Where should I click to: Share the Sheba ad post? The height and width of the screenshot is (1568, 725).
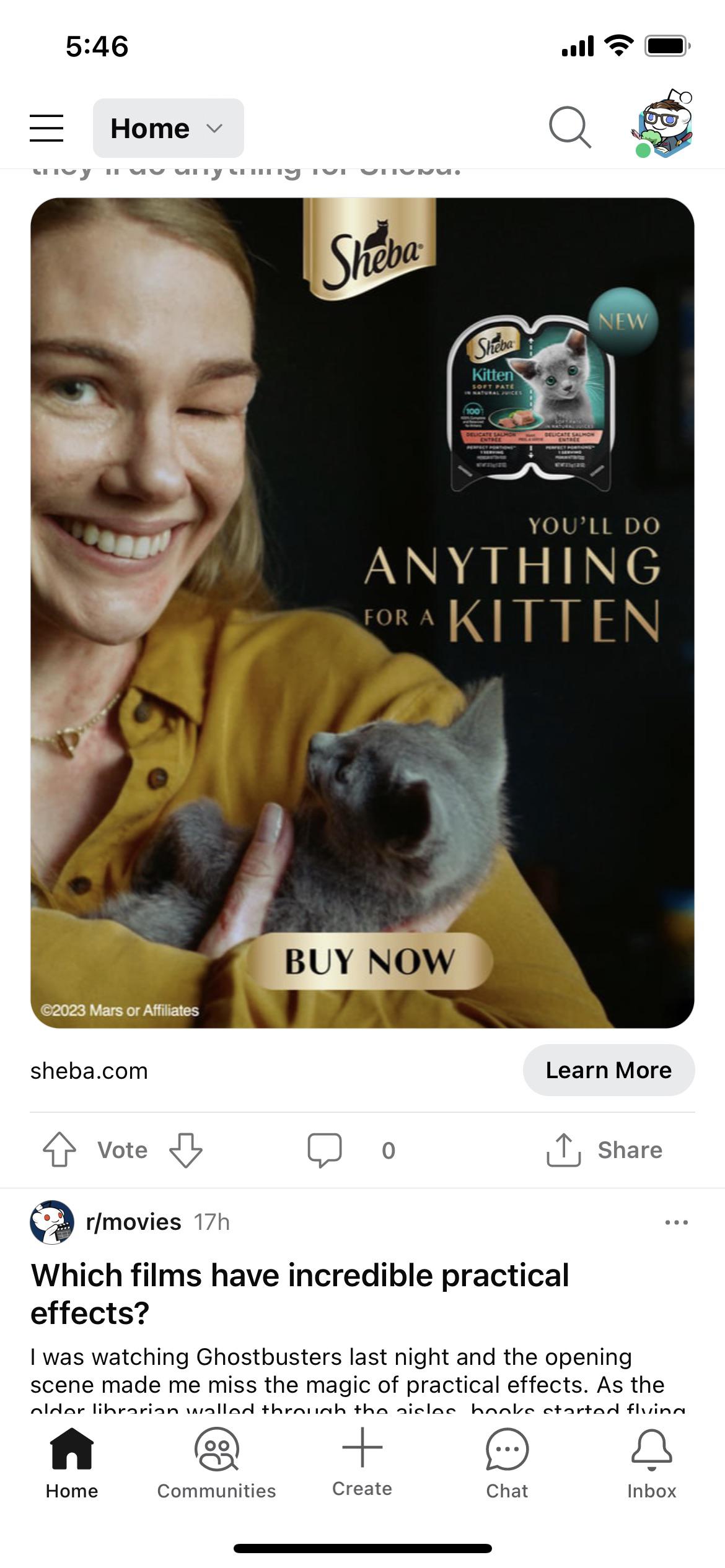pos(604,1150)
